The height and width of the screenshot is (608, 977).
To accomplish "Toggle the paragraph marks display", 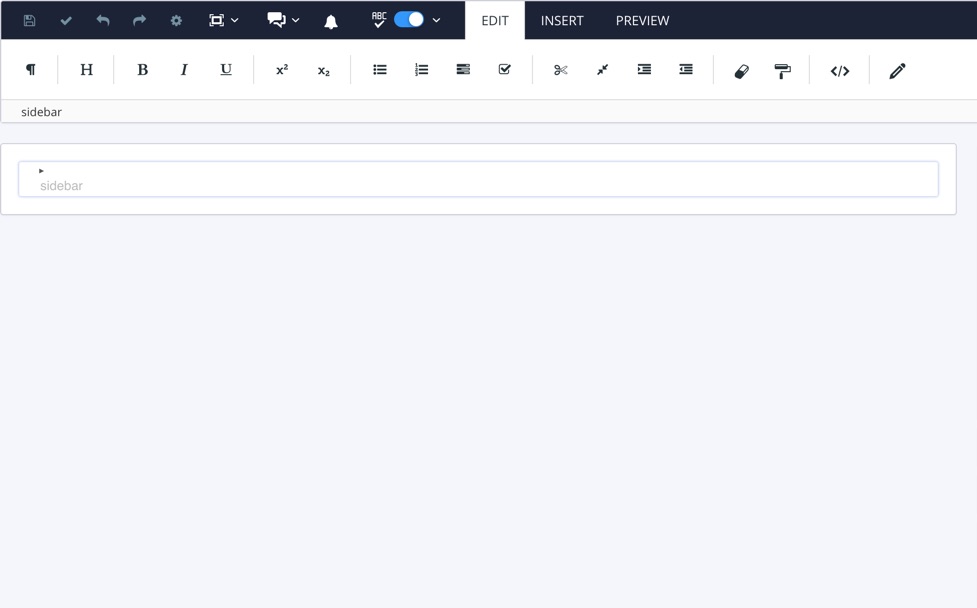I will (30, 70).
